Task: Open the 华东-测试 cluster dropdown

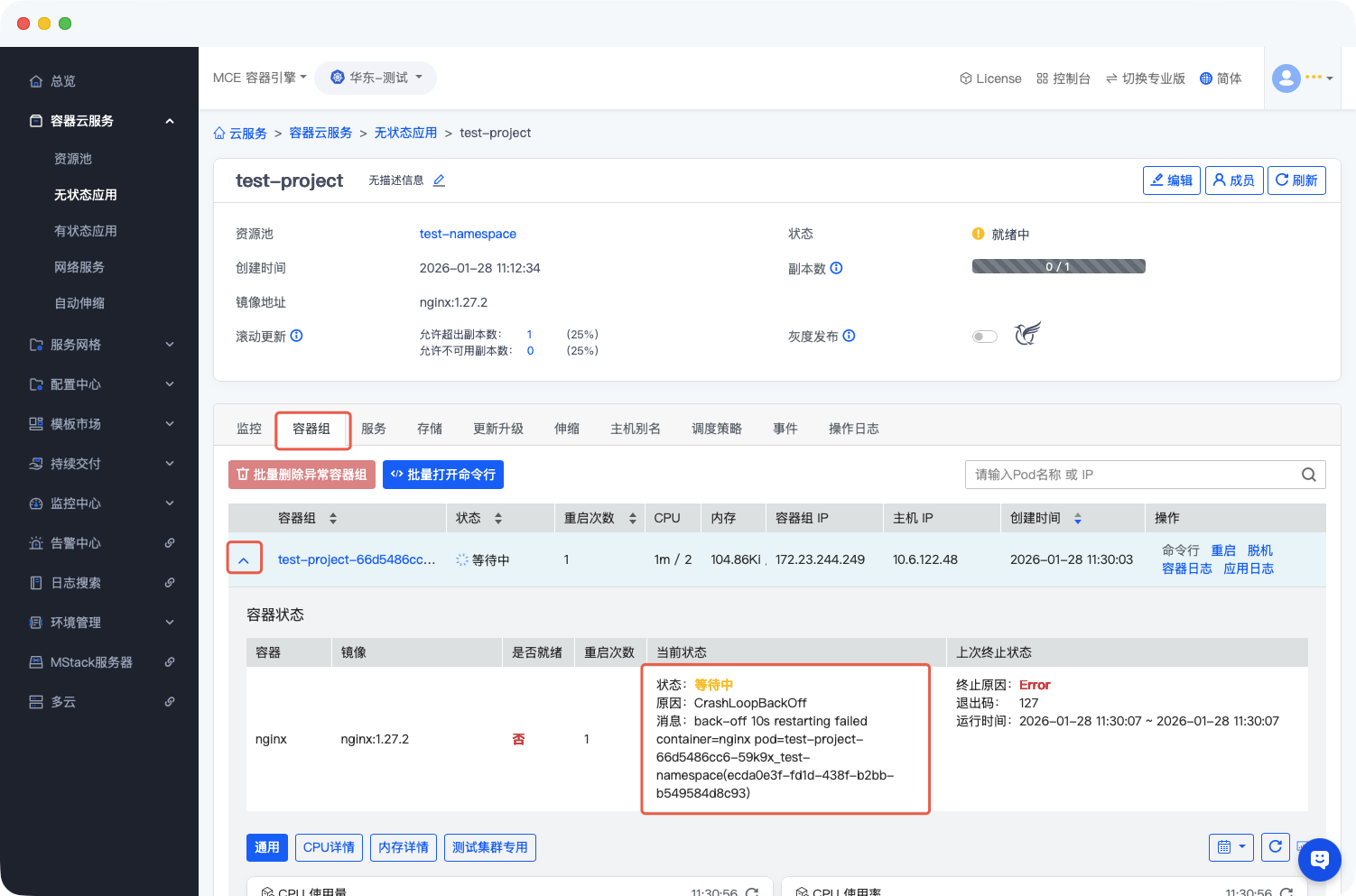Action: tap(376, 78)
